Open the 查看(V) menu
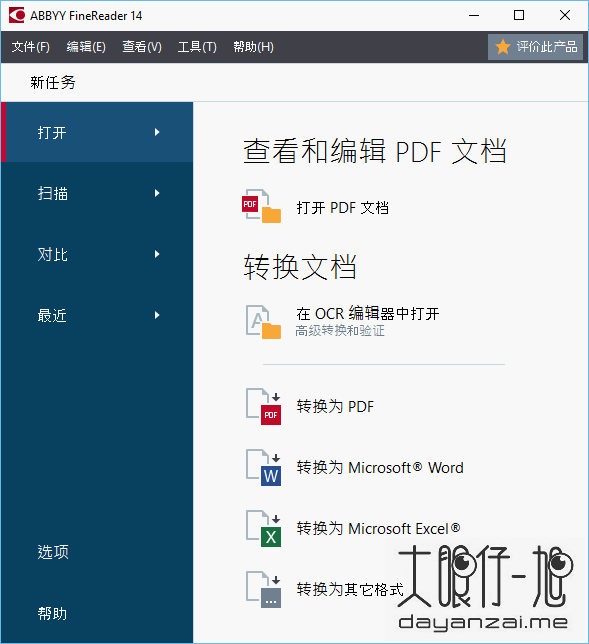 click(142, 47)
